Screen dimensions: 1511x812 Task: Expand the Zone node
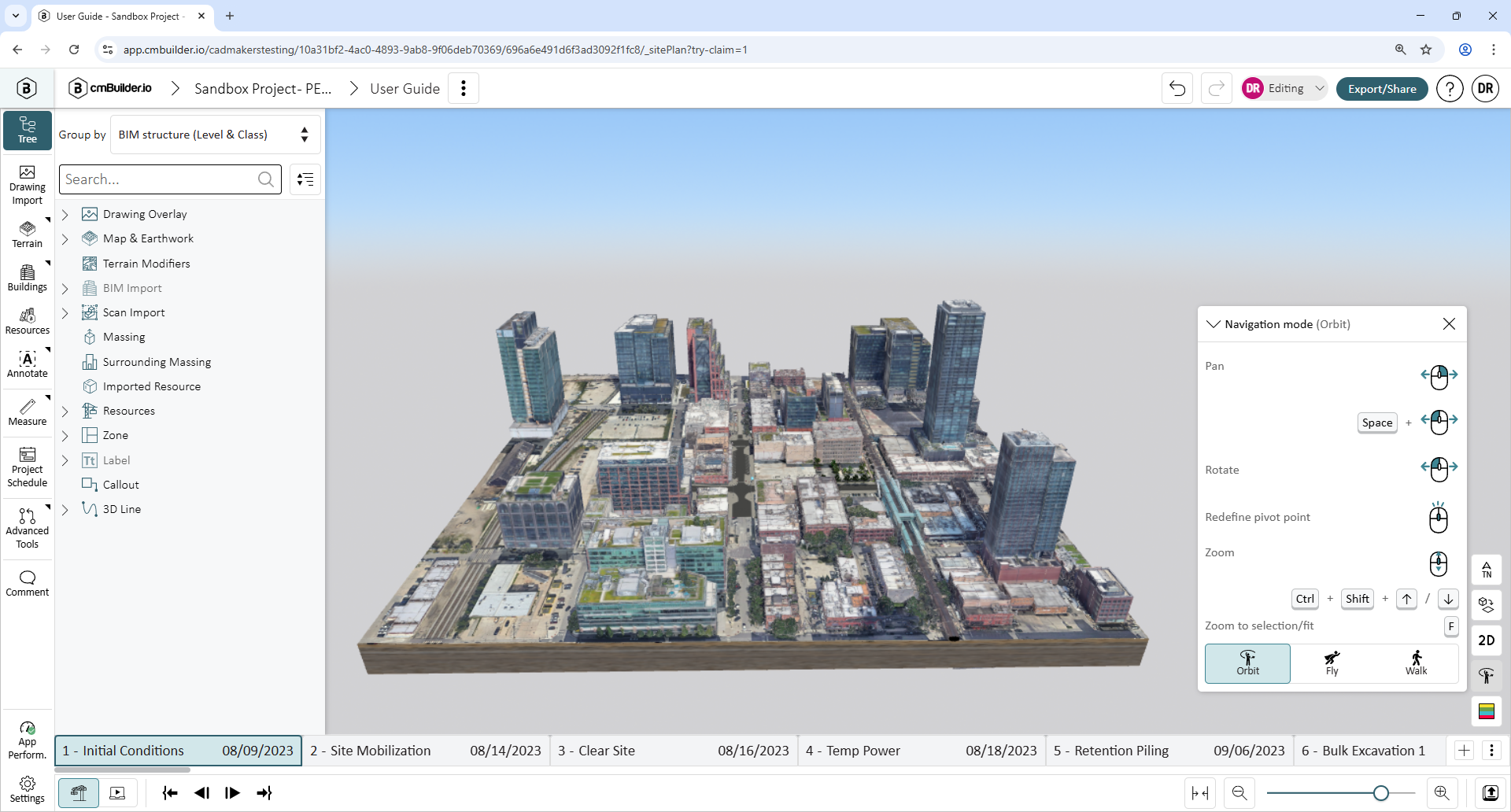(x=65, y=435)
